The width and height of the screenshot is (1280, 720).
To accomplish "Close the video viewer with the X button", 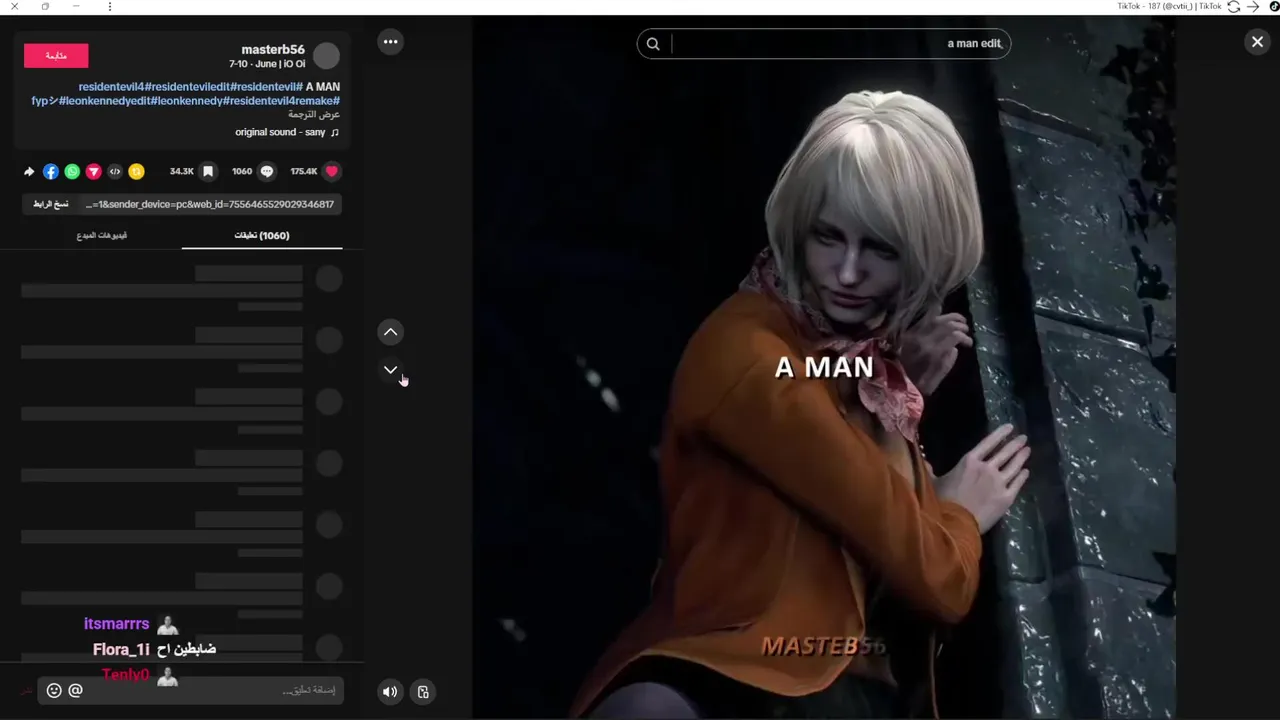I will (1257, 42).
